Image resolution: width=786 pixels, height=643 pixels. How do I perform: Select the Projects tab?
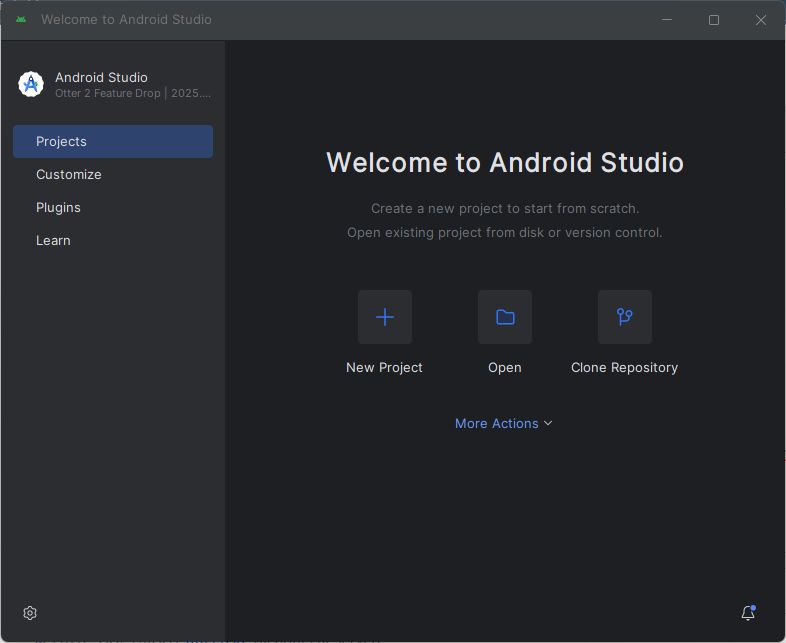click(113, 141)
